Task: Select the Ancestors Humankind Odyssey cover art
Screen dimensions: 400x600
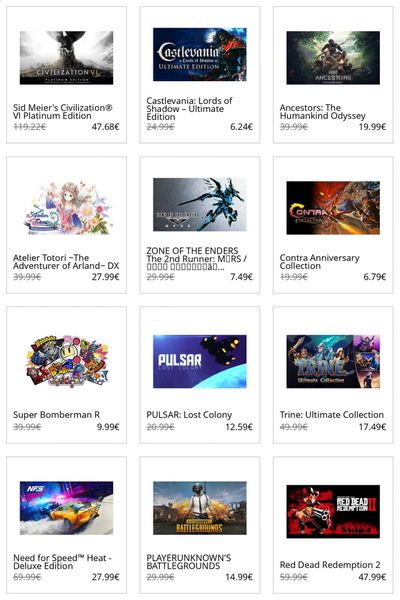Action: tap(333, 58)
